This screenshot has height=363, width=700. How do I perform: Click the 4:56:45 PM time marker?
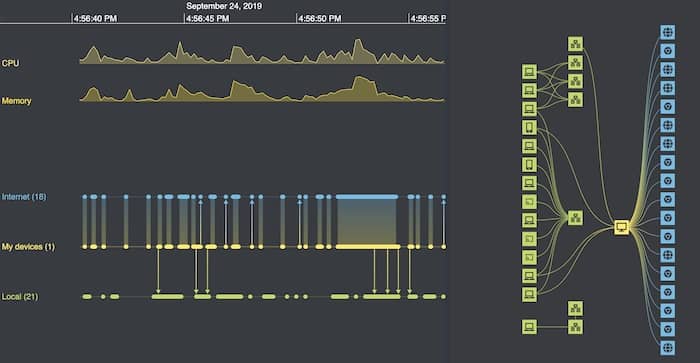(x=207, y=18)
